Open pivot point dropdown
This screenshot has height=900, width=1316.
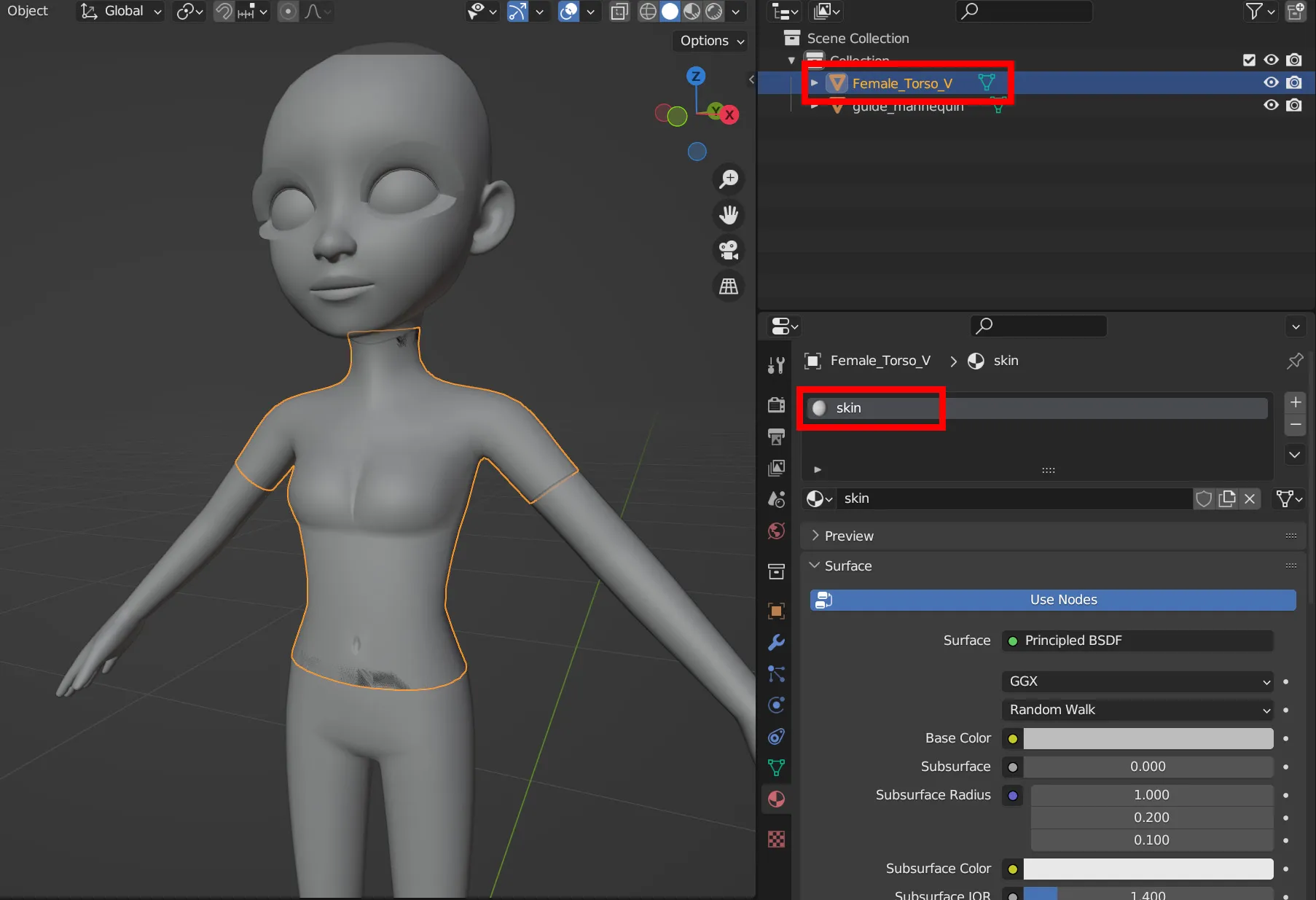(189, 11)
